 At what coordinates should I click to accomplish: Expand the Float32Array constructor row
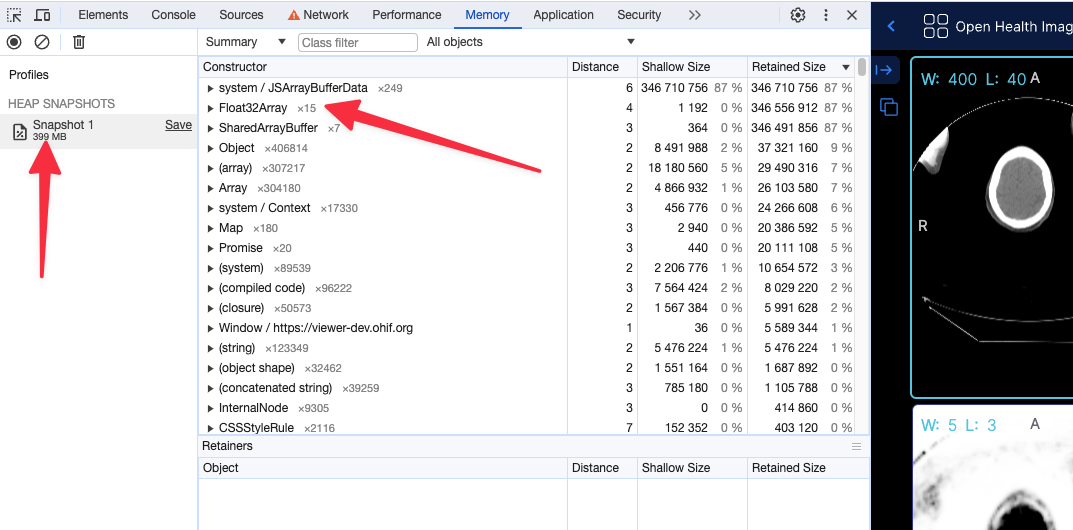click(x=210, y=108)
